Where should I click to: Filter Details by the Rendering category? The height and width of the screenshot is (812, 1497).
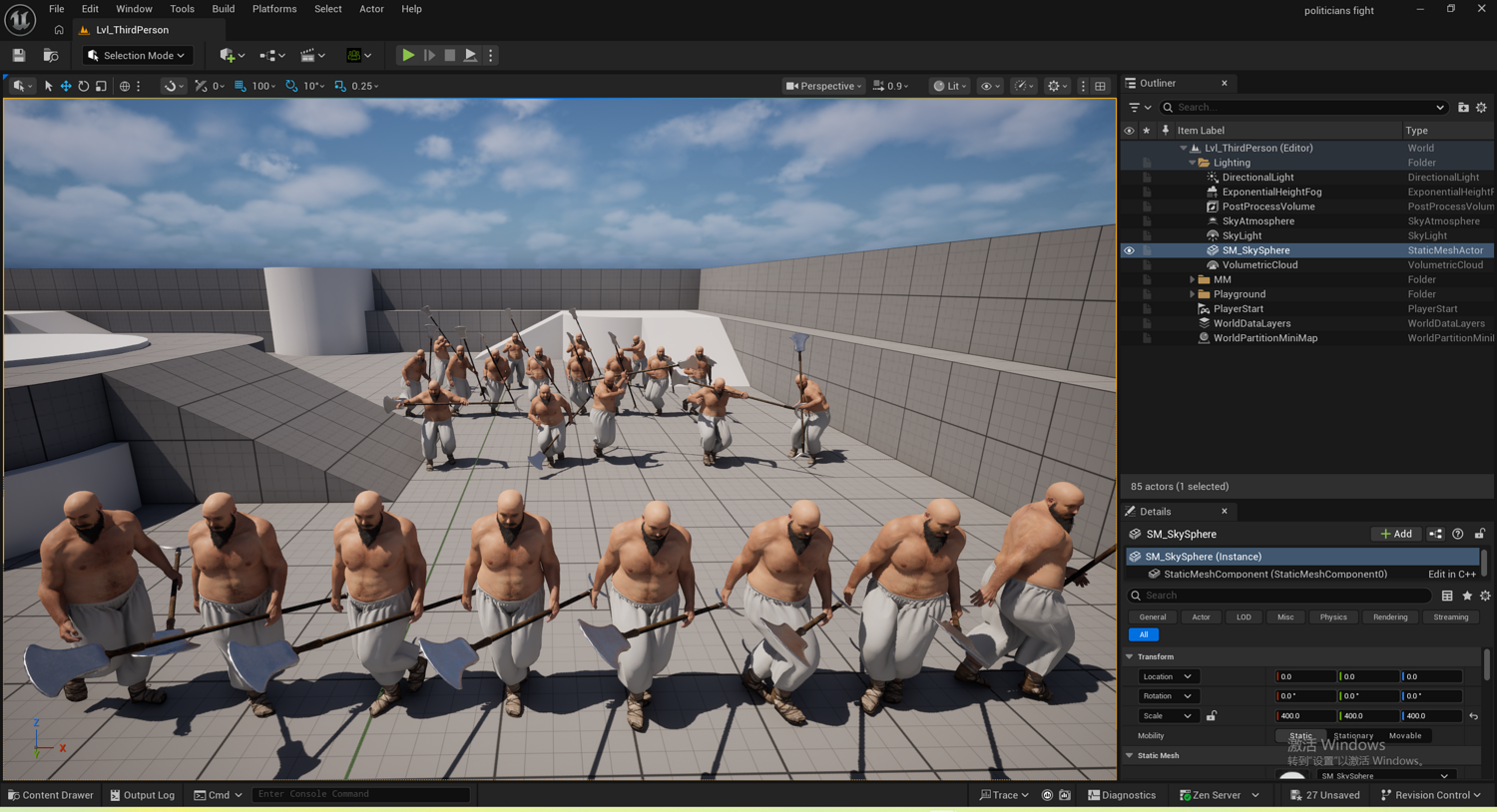(x=1390, y=617)
